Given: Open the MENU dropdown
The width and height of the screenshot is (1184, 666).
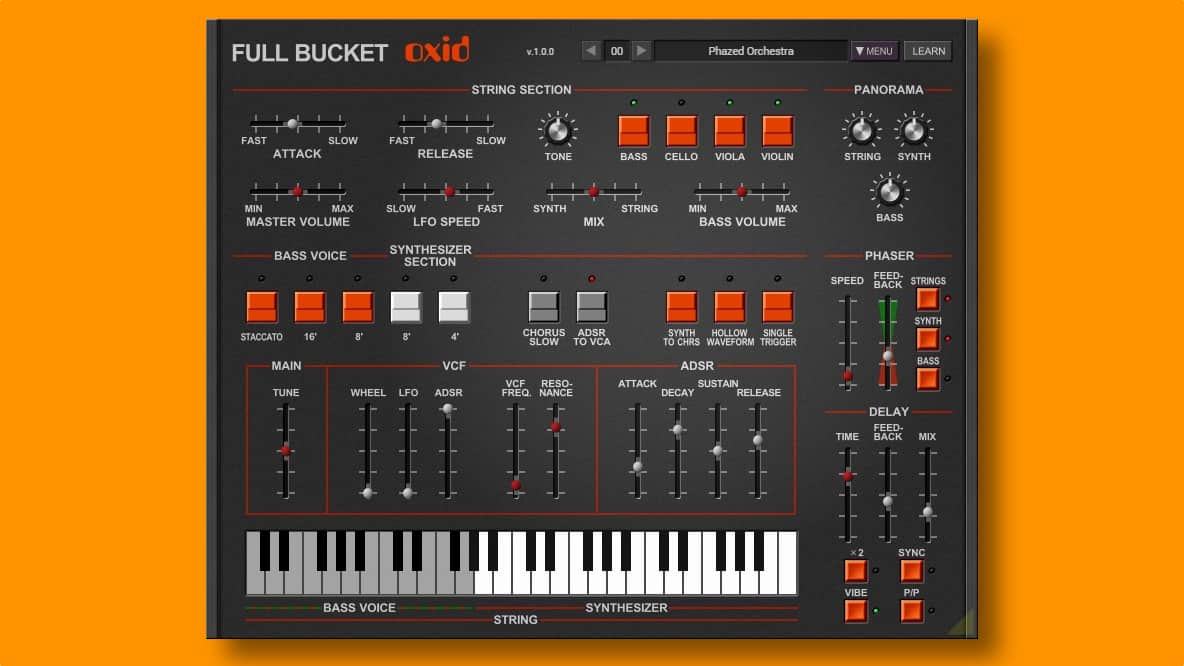Looking at the screenshot, I should (x=873, y=51).
